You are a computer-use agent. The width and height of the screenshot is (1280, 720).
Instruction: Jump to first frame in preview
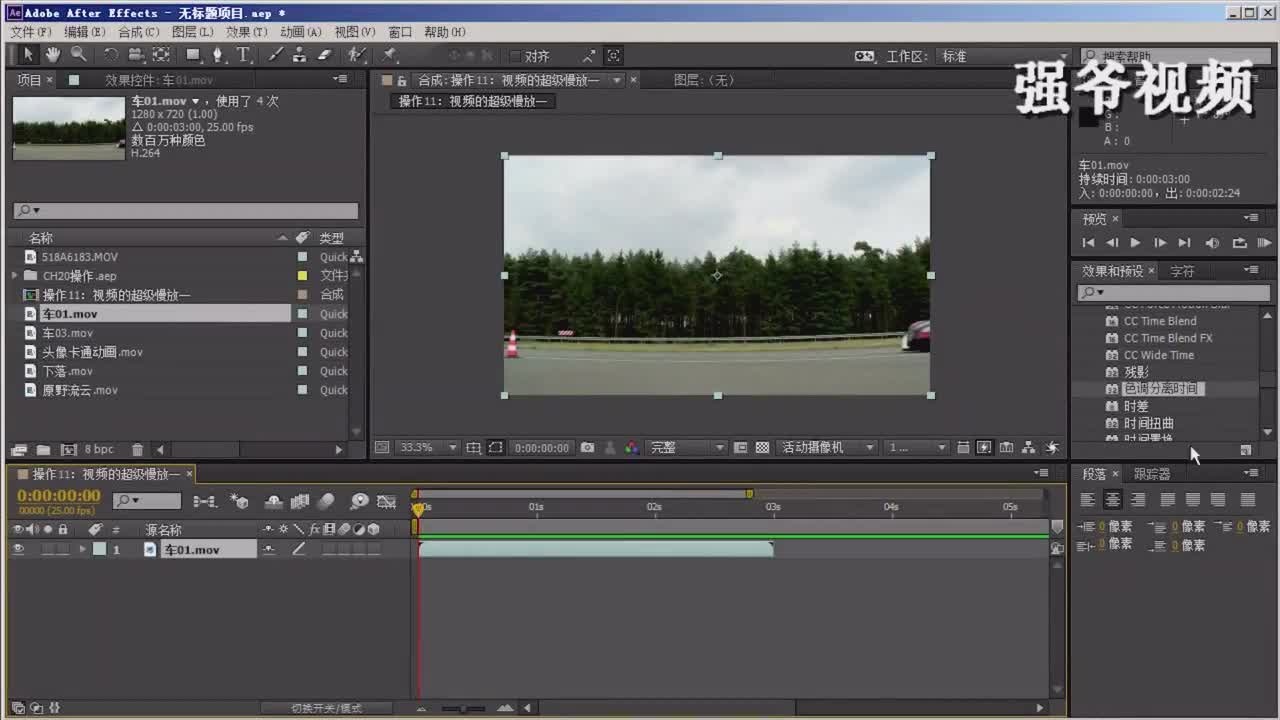(x=1088, y=243)
